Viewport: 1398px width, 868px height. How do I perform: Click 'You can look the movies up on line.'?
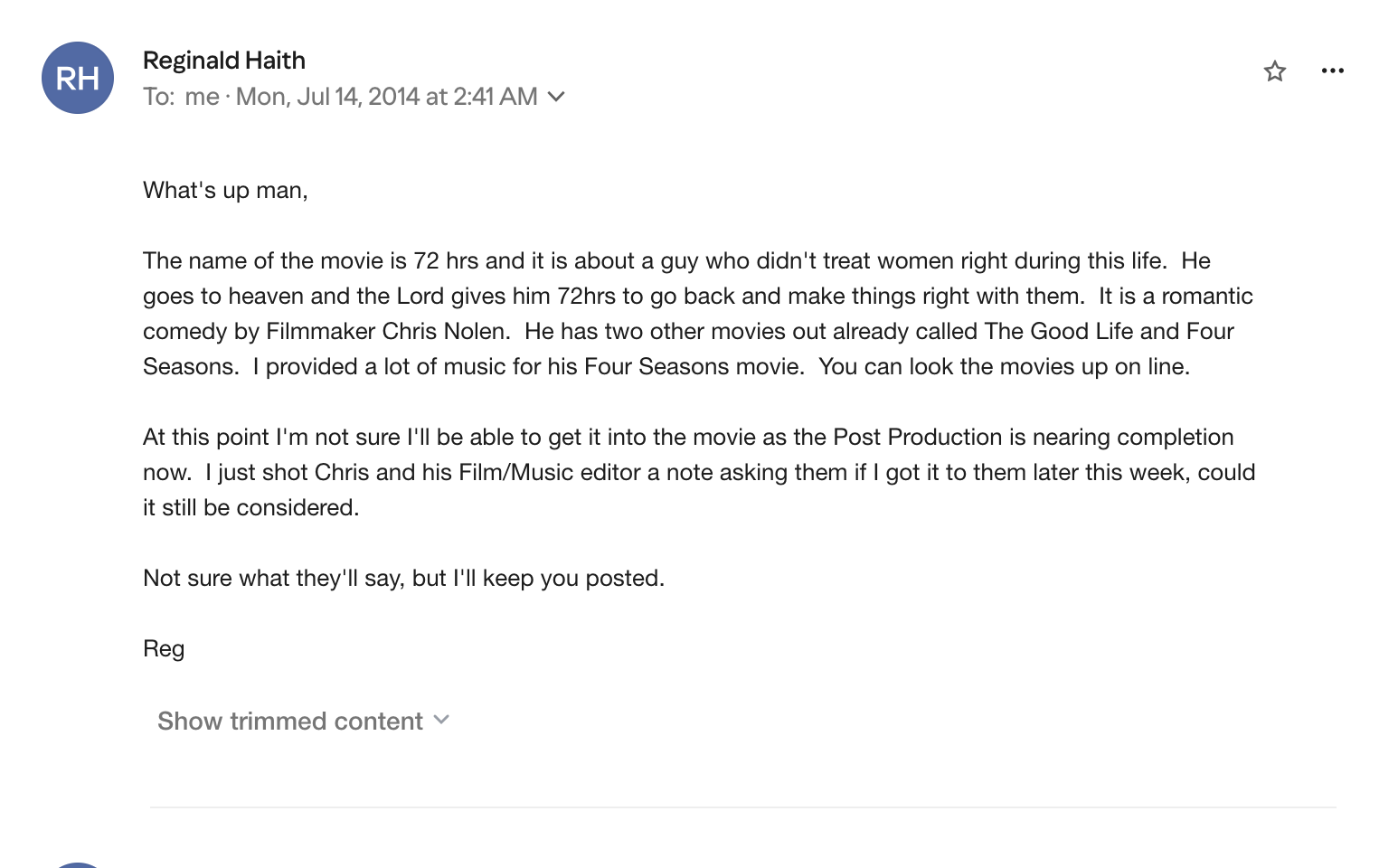[x=1005, y=366]
